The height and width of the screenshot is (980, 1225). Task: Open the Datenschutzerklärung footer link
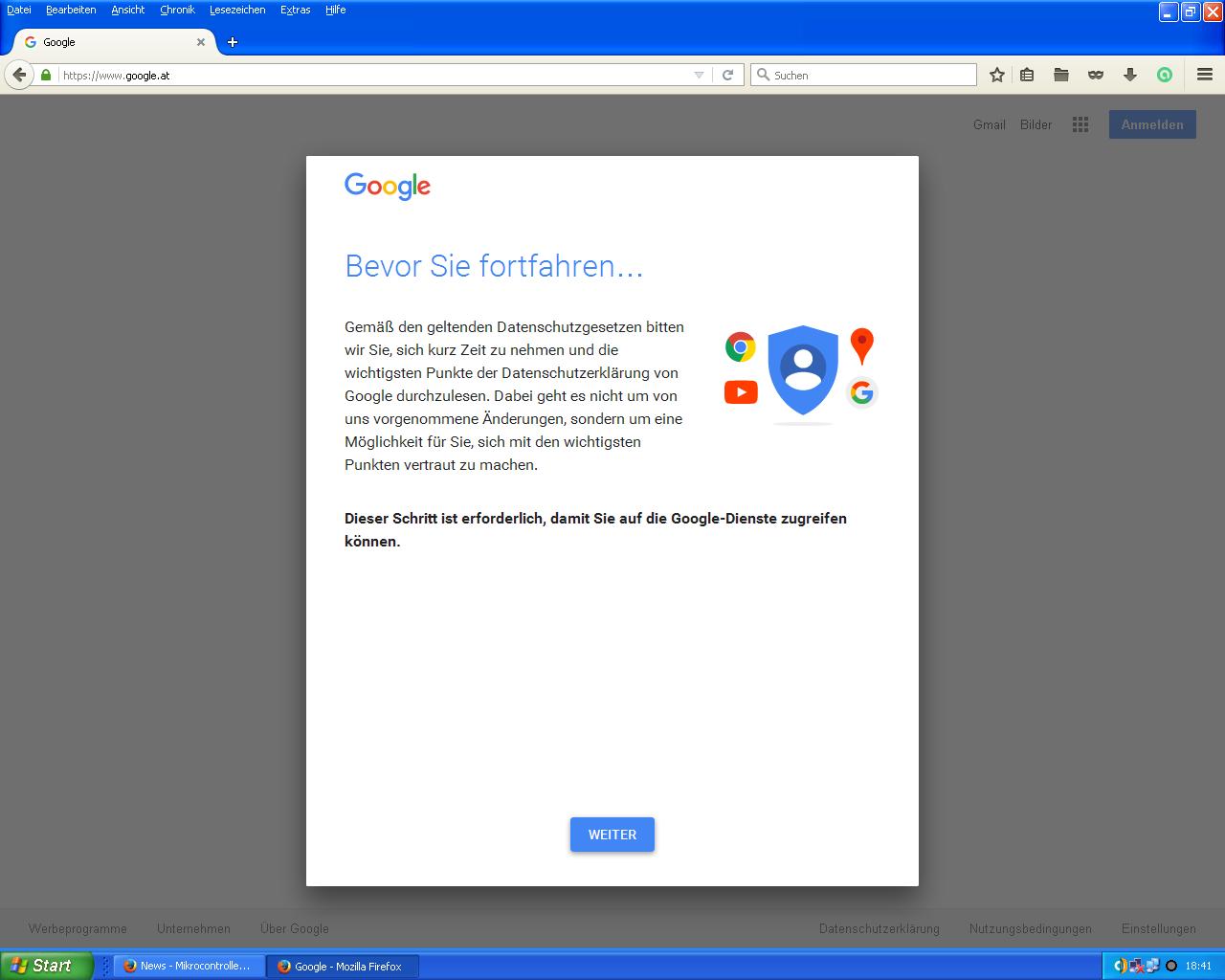[x=880, y=928]
